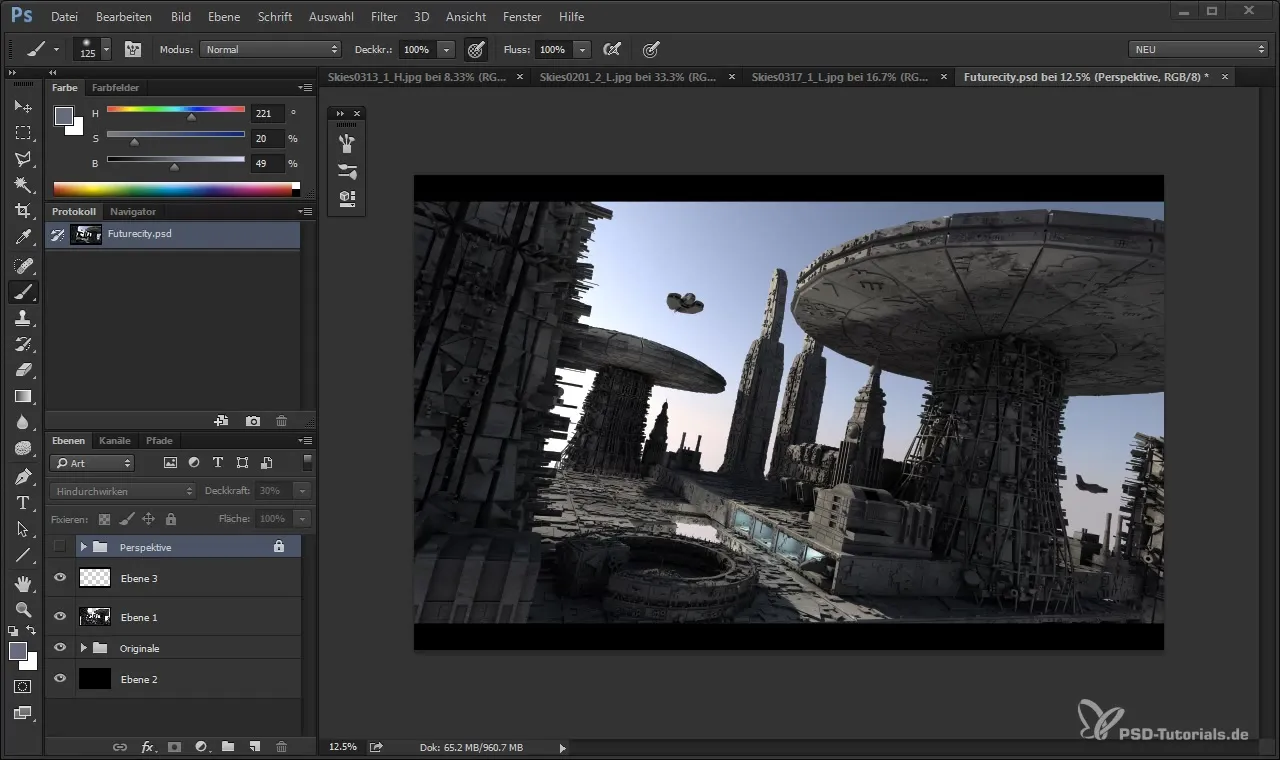Create a new layer
This screenshot has height=760, width=1280.
tap(255, 747)
